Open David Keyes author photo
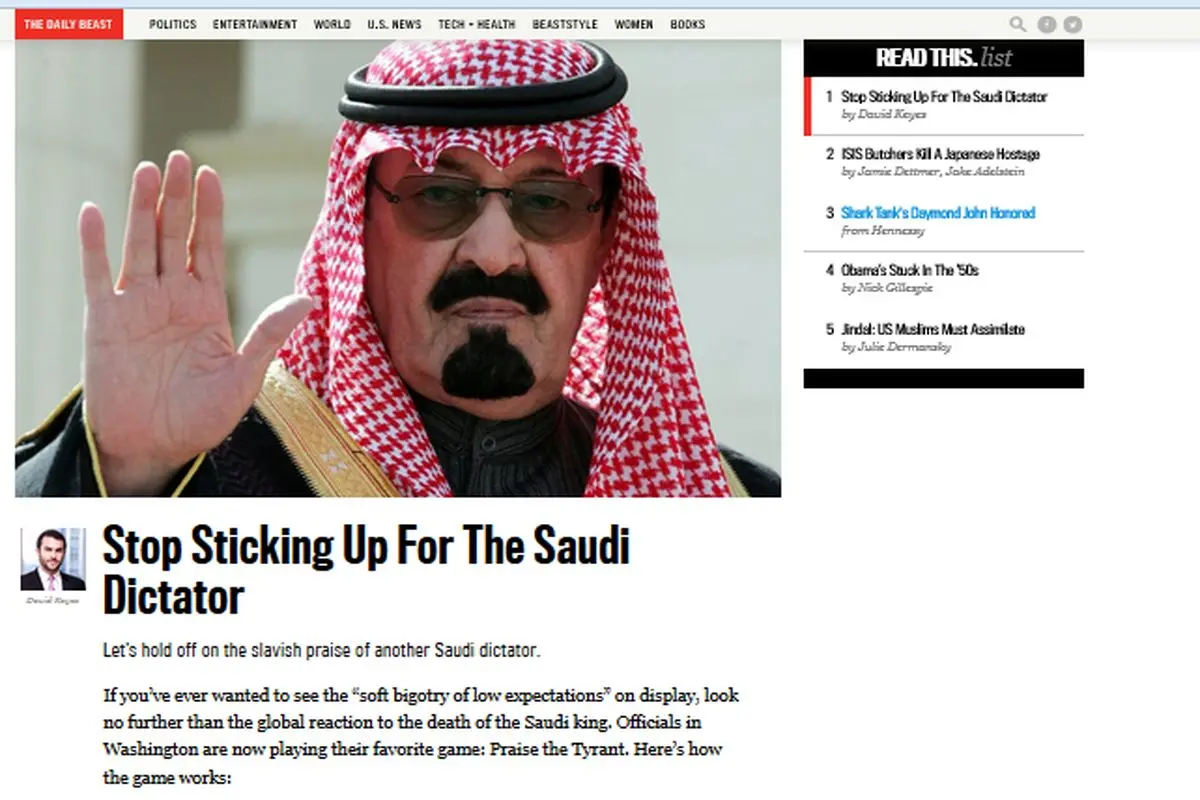 point(53,559)
